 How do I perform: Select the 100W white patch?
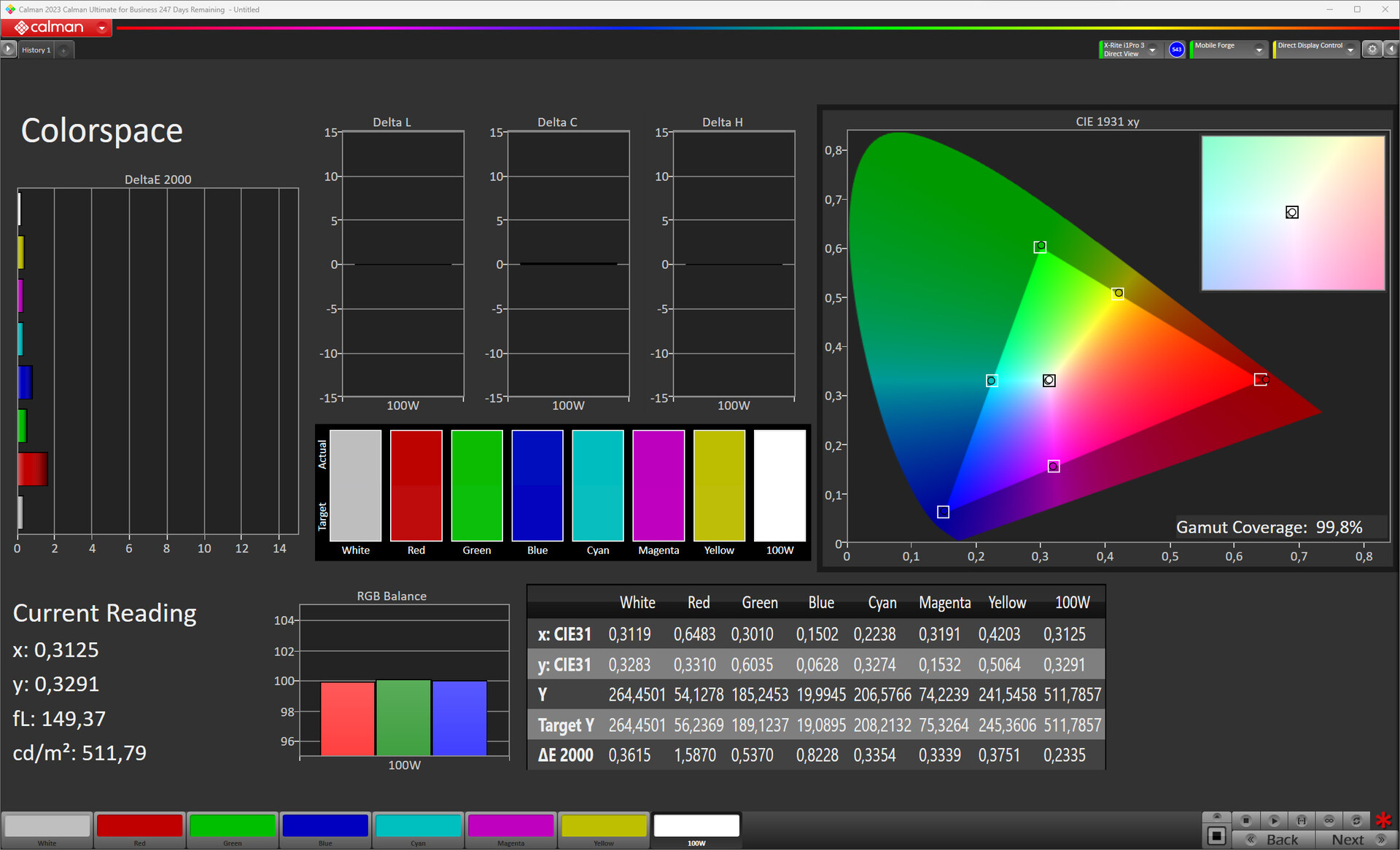696,830
